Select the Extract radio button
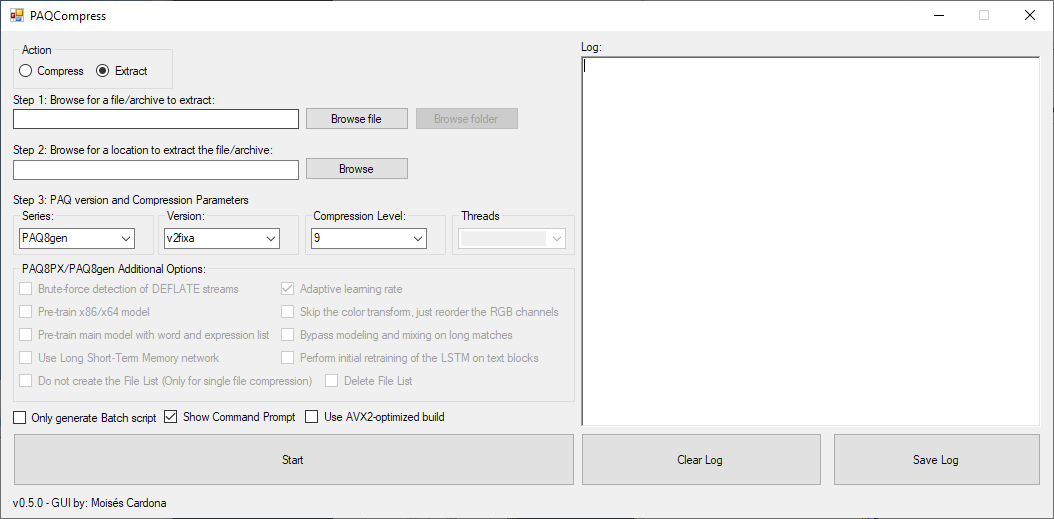Image resolution: width=1054 pixels, height=519 pixels. (x=102, y=71)
